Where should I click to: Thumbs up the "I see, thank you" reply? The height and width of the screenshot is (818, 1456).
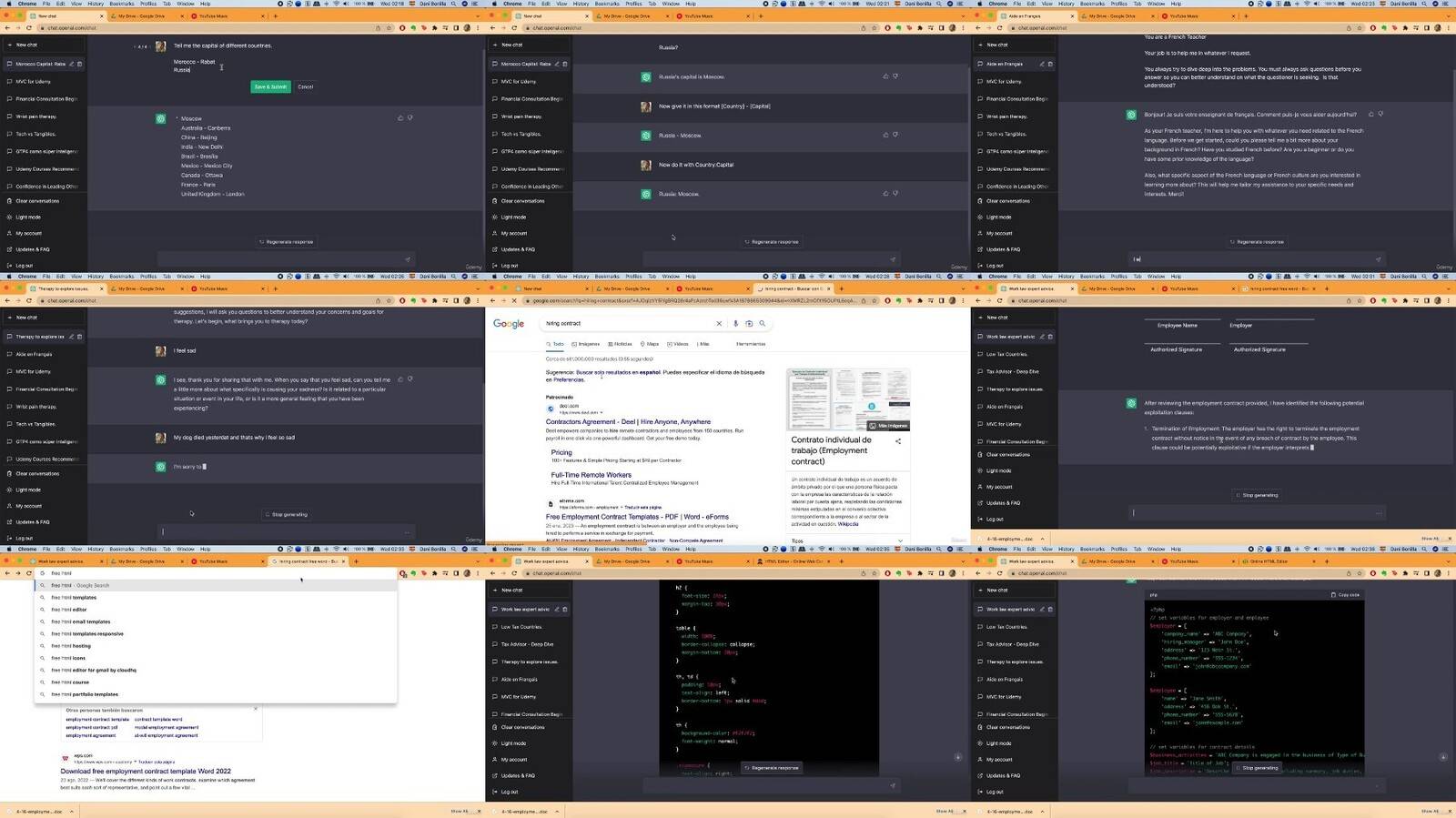[x=400, y=379]
